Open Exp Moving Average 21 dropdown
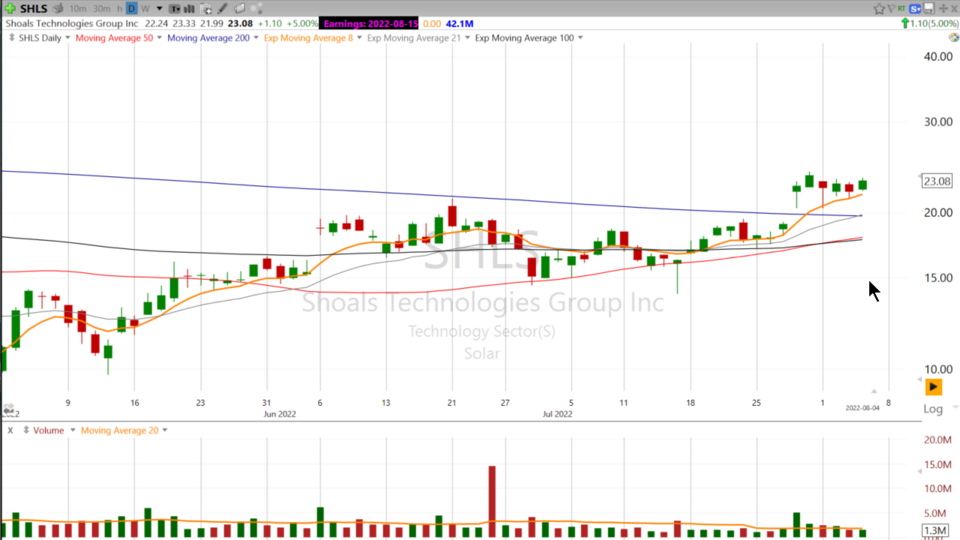 pos(467,38)
